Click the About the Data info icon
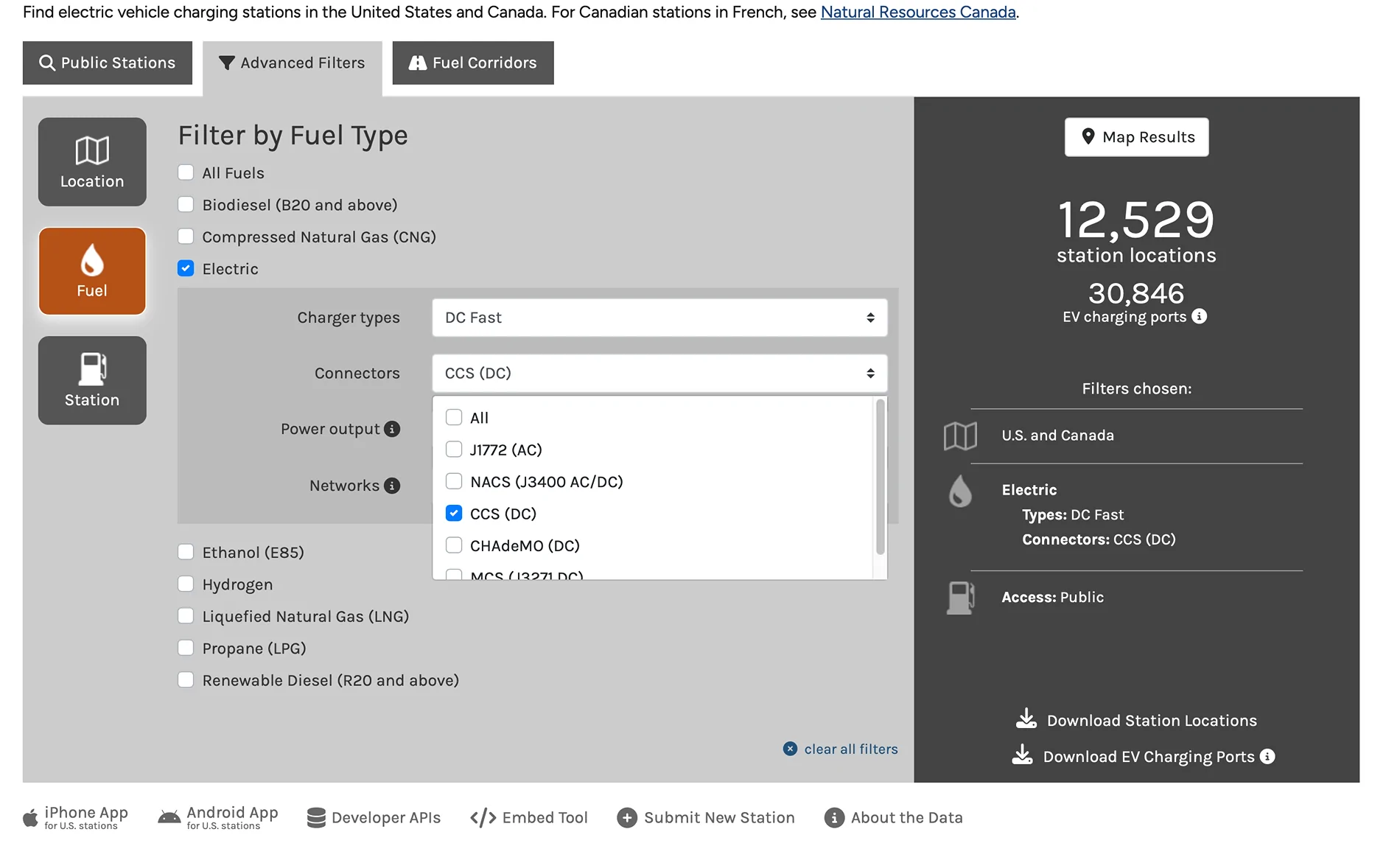The height and width of the screenshot is (860, 1400). [x=834, y=818]
